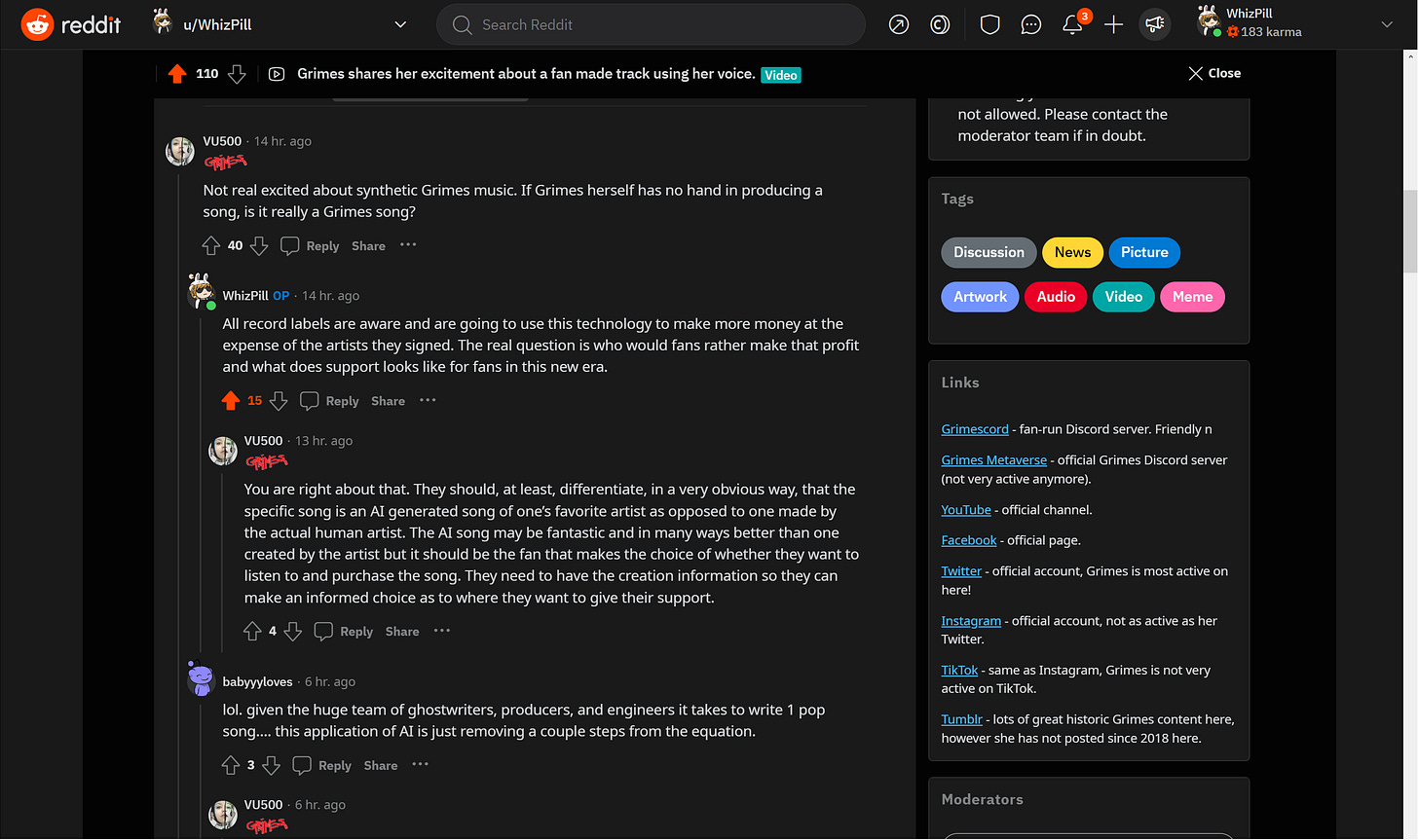Open the Instagram link
This screenshot has width=1418, height=840.
(971, 621)
